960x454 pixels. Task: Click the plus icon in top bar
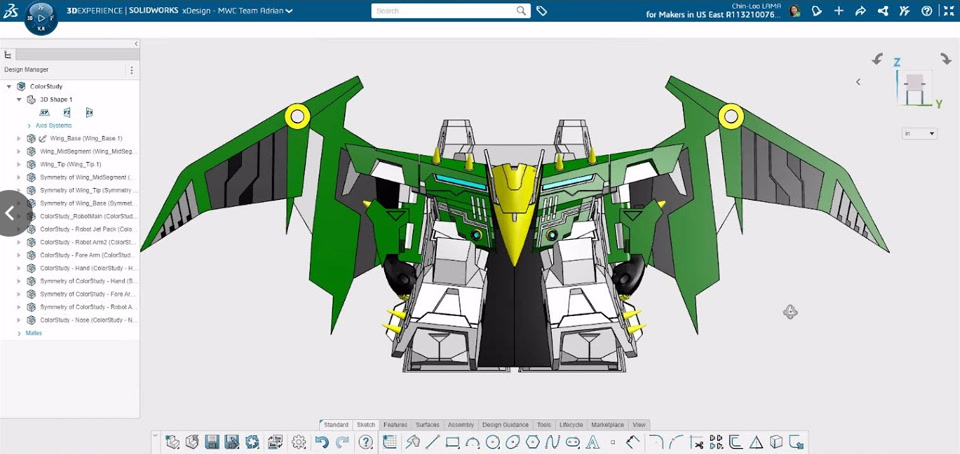839,10
